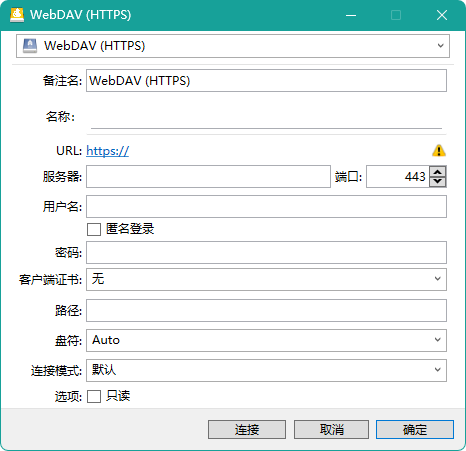The image size is (466, 451).
Task: Click into the 用户名 field
Action: pyautogui.click(x=266, y=207)
